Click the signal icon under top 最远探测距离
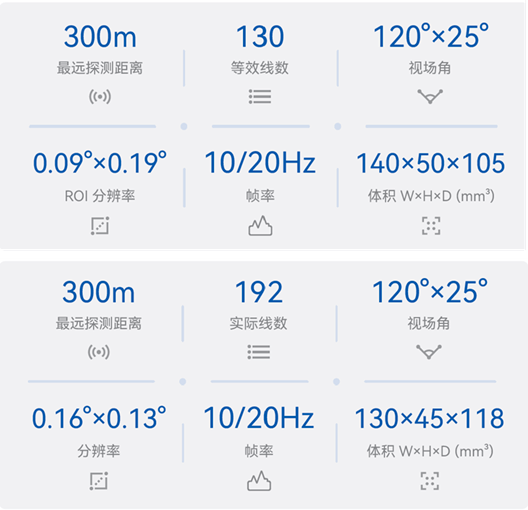The image size is (528, 510). [100, 97]
